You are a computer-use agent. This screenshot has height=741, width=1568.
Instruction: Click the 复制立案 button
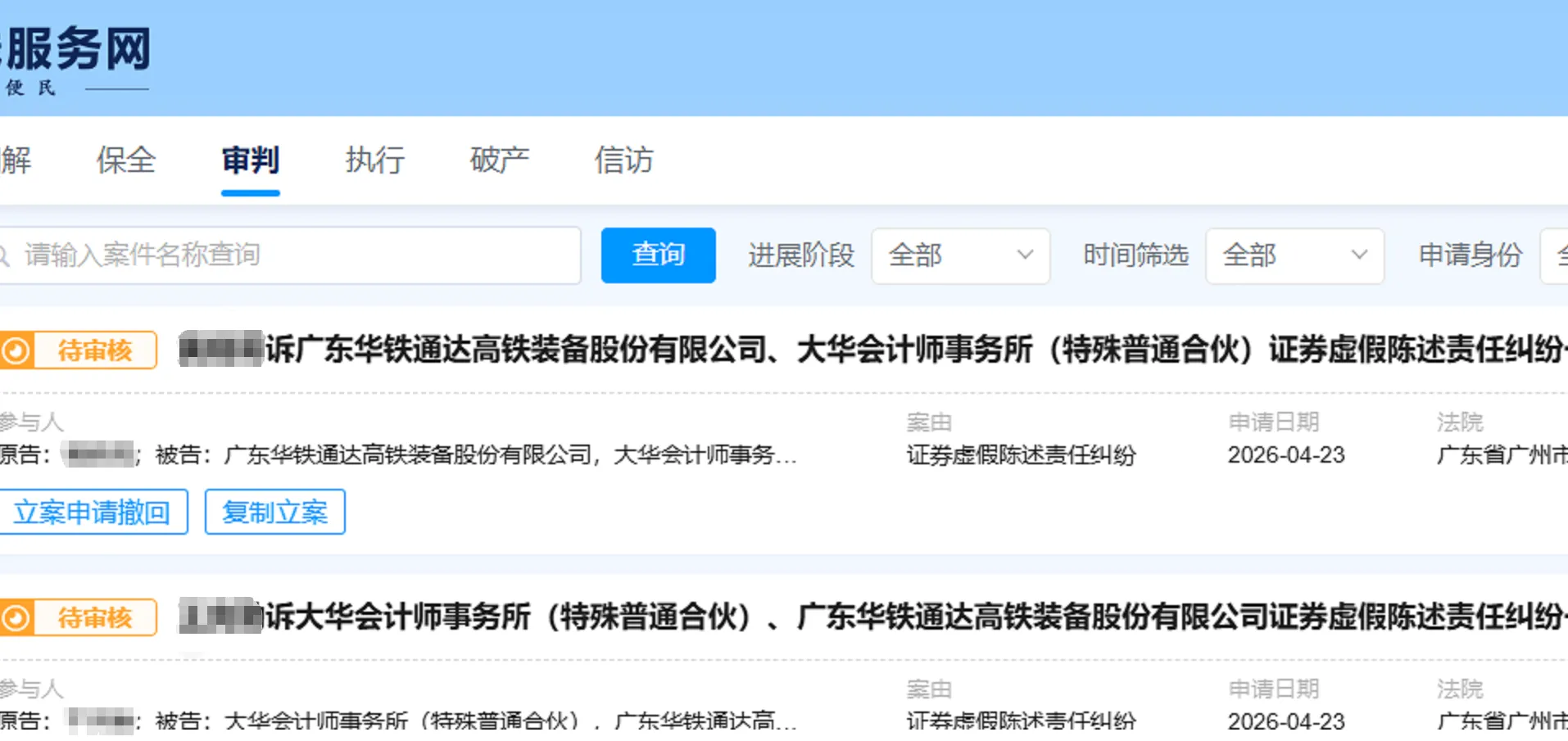coord(275,512)
